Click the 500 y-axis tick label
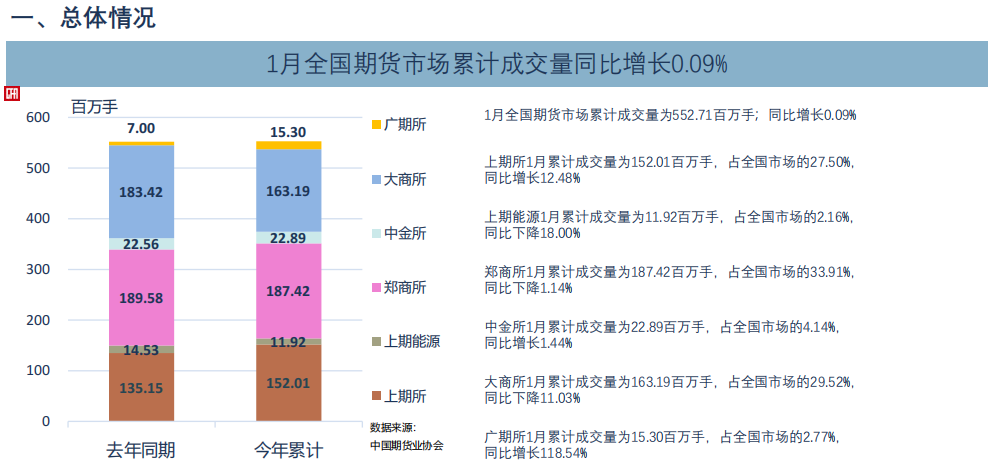994x469 pixels. [38, 168]
